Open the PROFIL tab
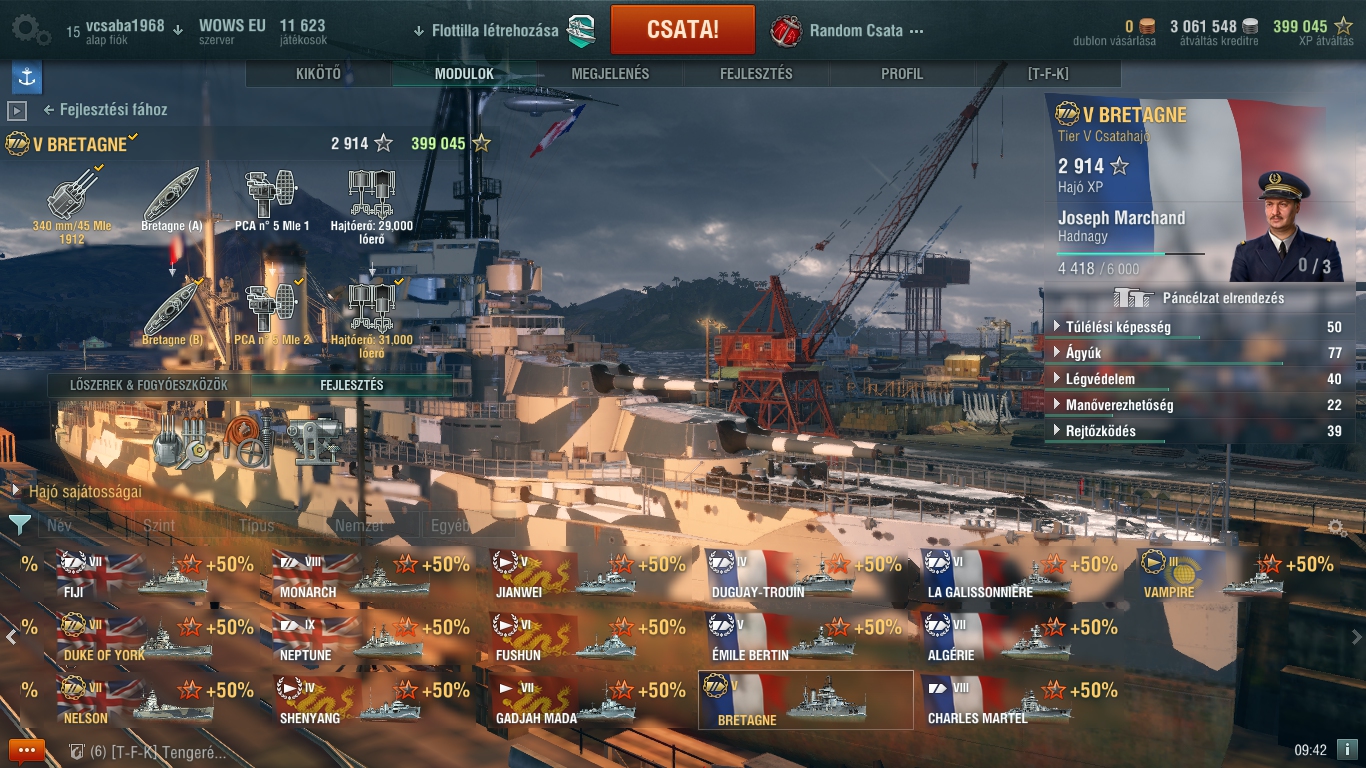Screen dimensions: 1366x768 pyautogui.click(x=902, y=74)
